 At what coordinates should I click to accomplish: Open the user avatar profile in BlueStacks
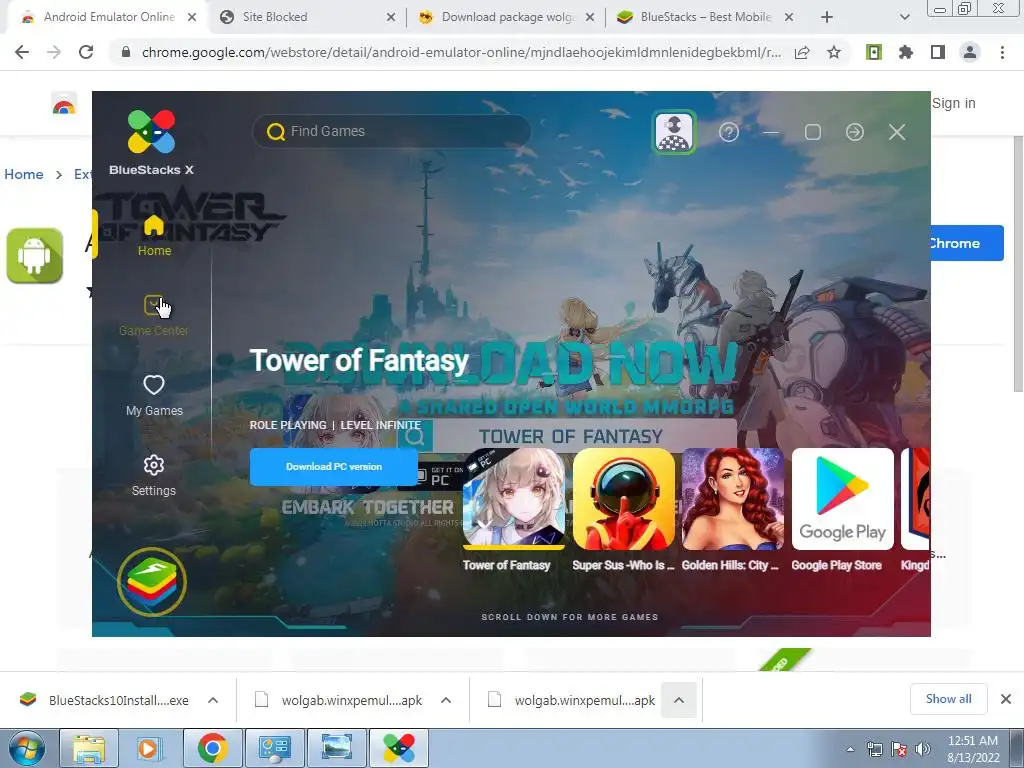pos(674,132)
